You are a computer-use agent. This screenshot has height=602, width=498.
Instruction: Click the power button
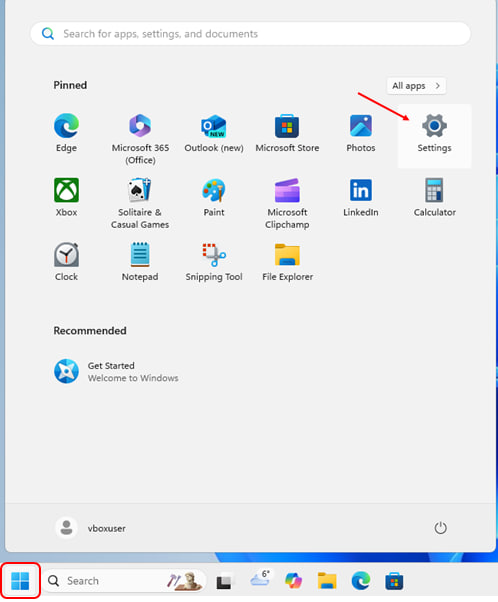tap(440, 528)
